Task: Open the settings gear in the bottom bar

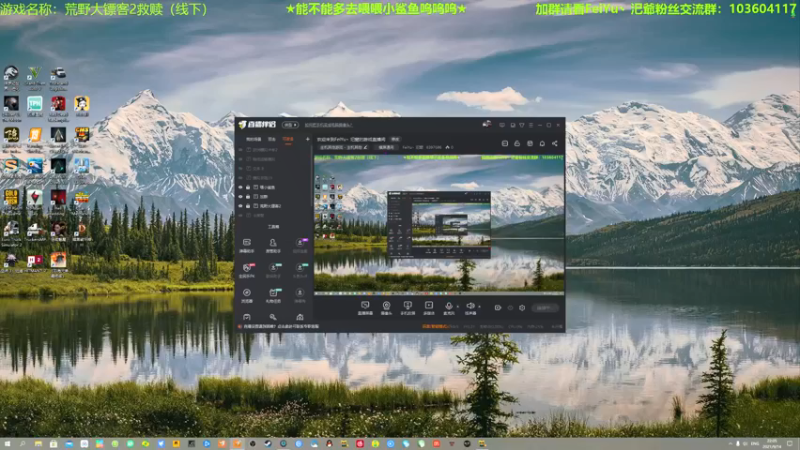Action: 522,308
